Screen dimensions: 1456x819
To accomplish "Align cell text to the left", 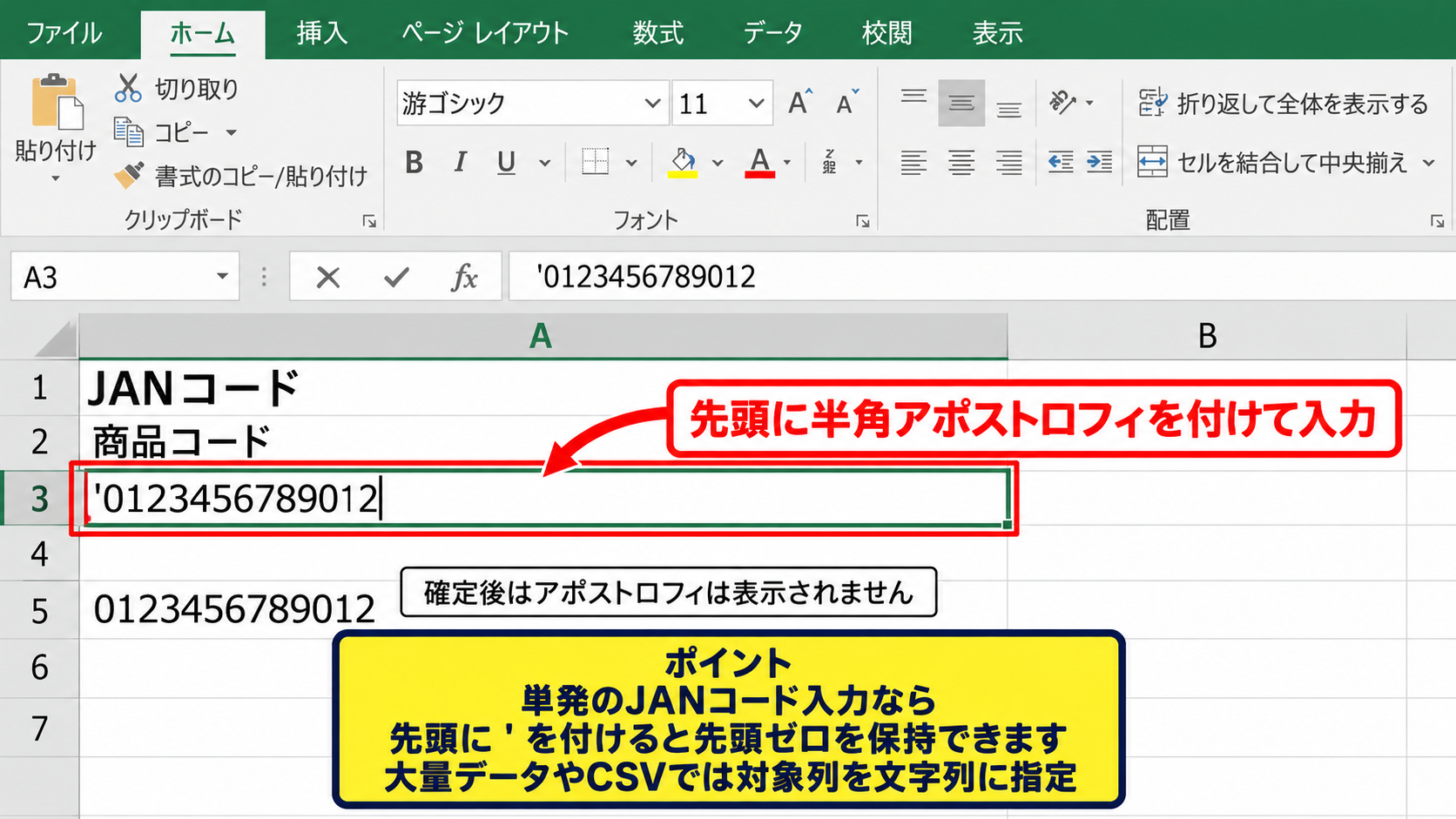I will (913, 162).
